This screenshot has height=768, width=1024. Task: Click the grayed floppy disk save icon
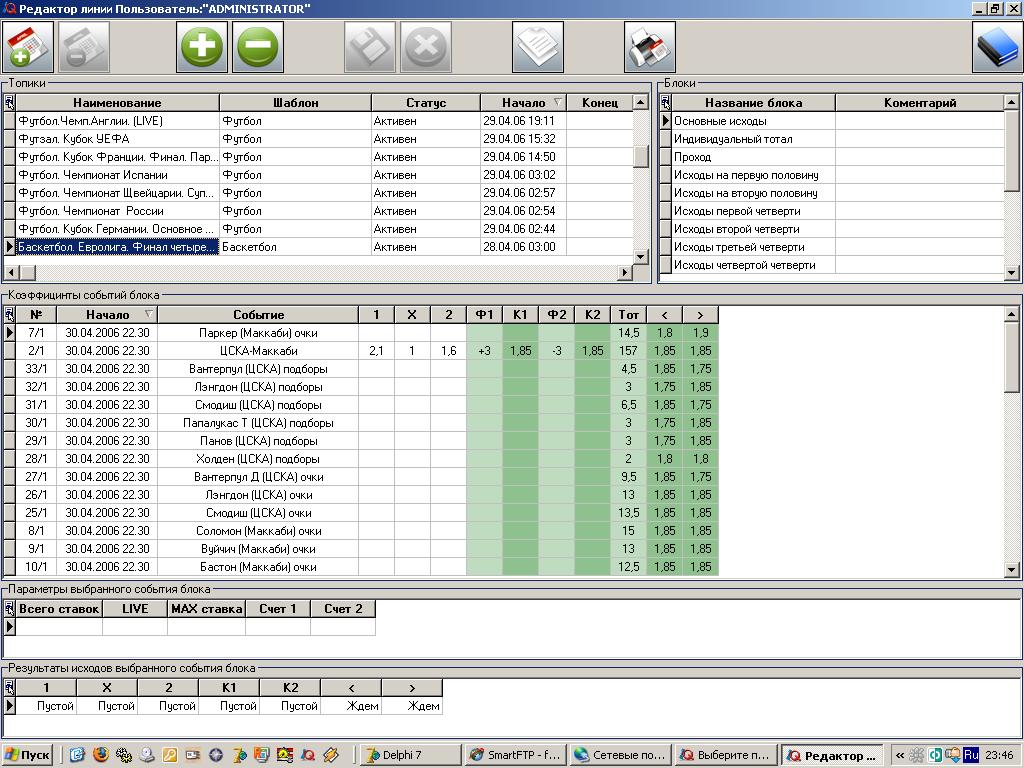coord(370,47)
